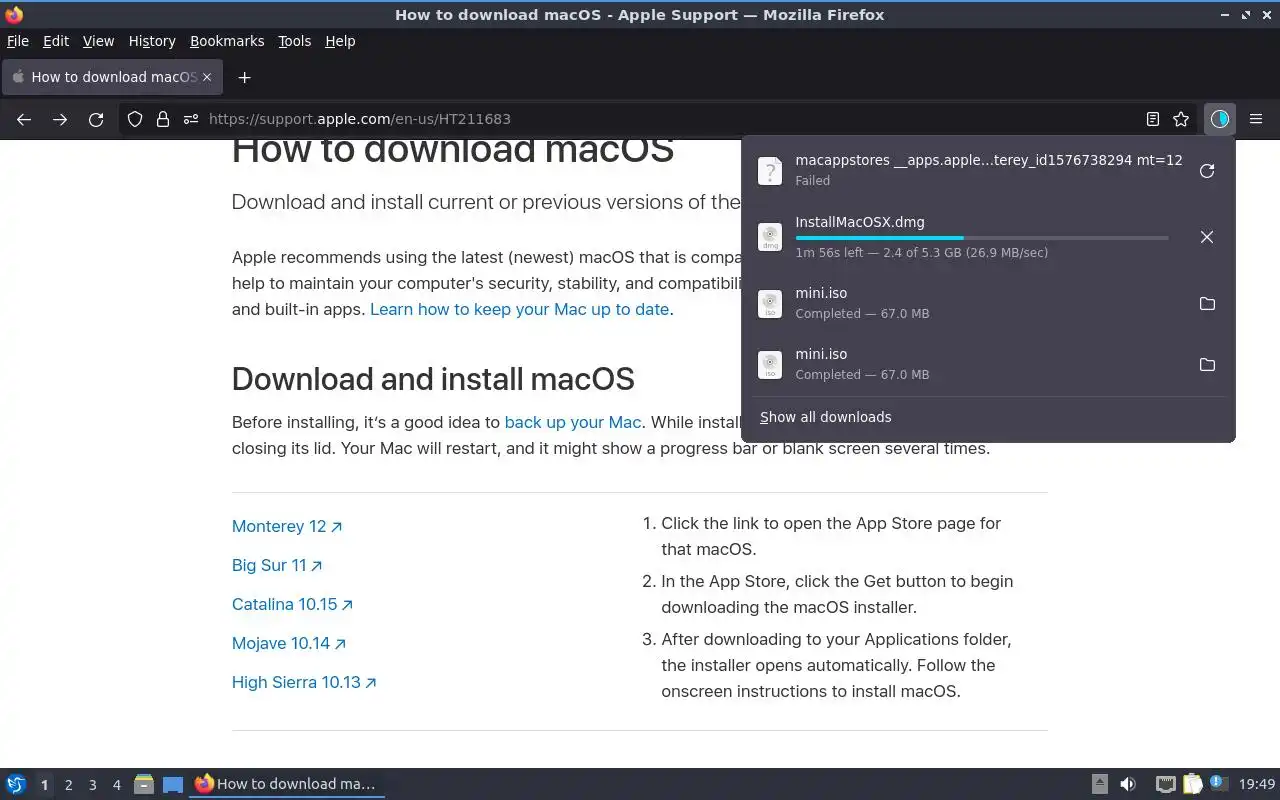1280x800 pixels.
Task: Open the Help menu
Action: 340,41
